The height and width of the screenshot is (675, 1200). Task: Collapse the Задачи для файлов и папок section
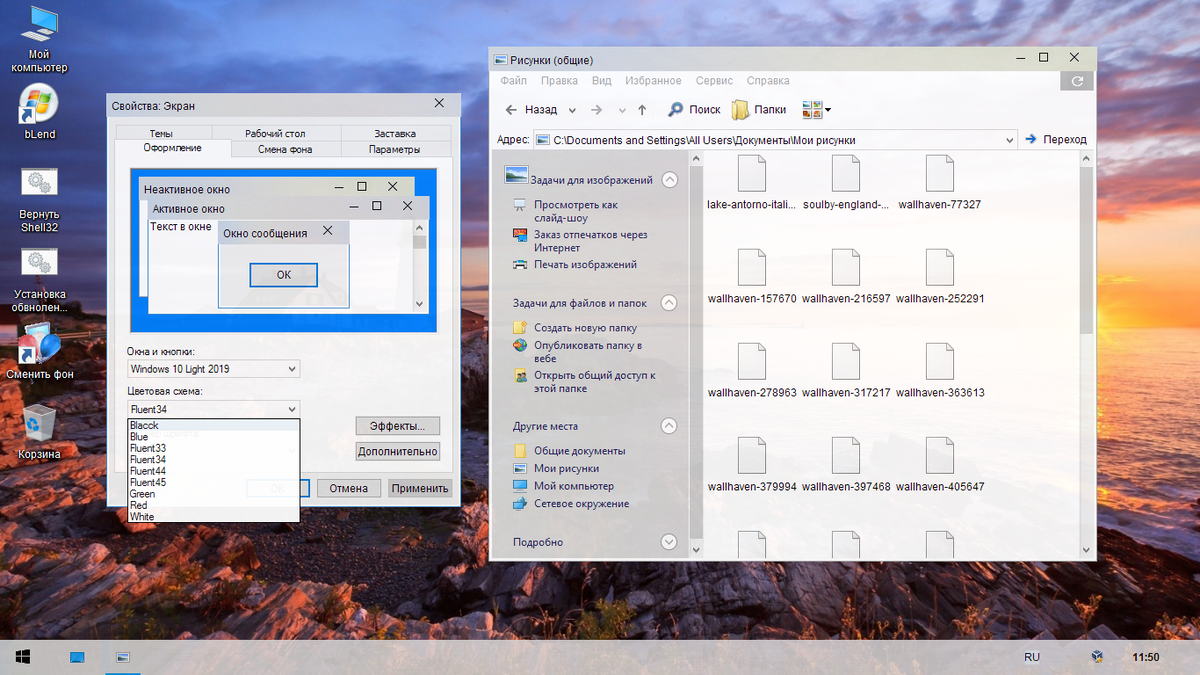668,302
